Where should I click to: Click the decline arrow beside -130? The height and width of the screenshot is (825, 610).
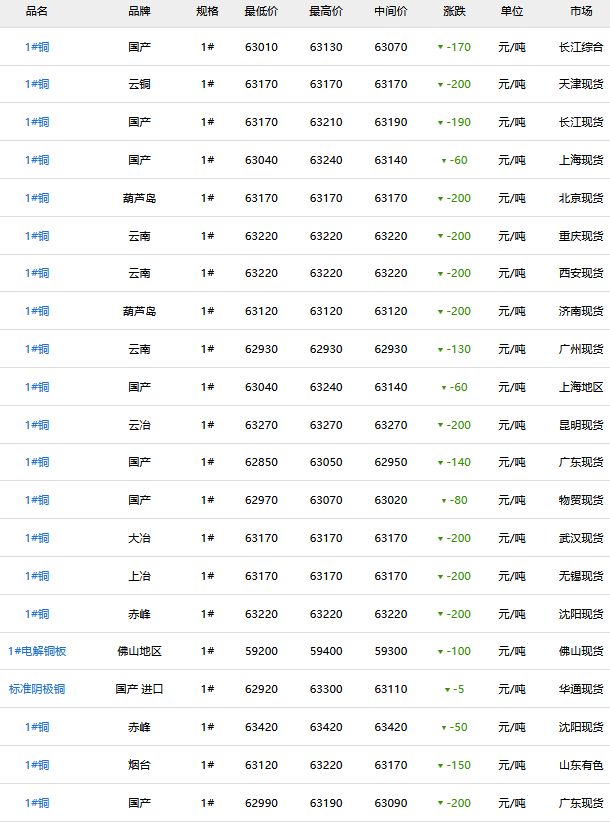(440, 350)
